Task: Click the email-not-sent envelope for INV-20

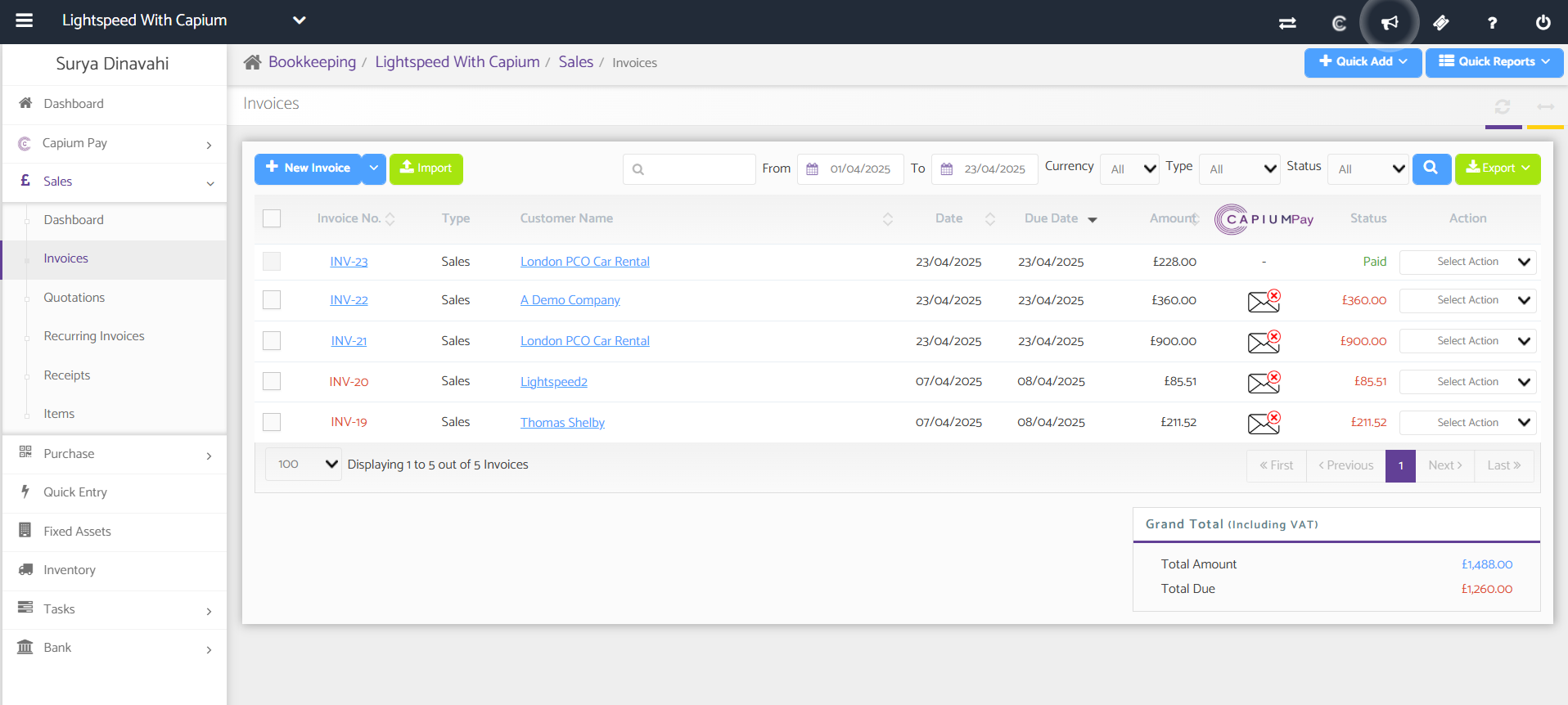Action: [x=1264, y=382]
